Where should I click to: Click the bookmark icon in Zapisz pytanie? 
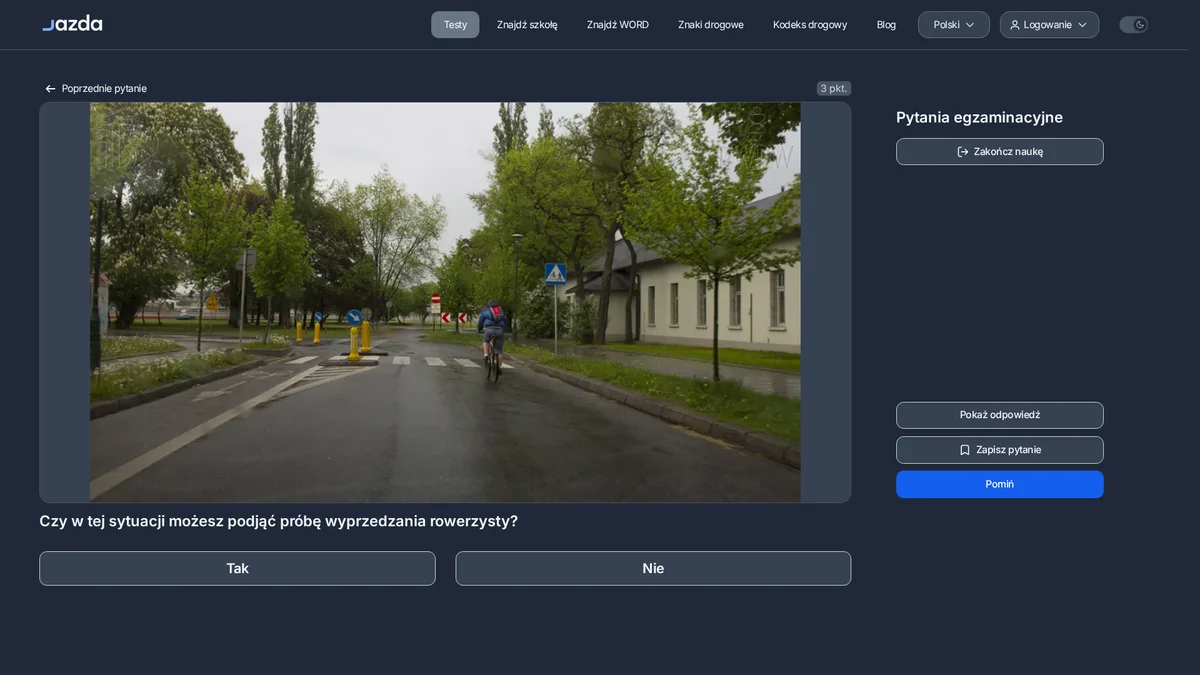point(965,450)
